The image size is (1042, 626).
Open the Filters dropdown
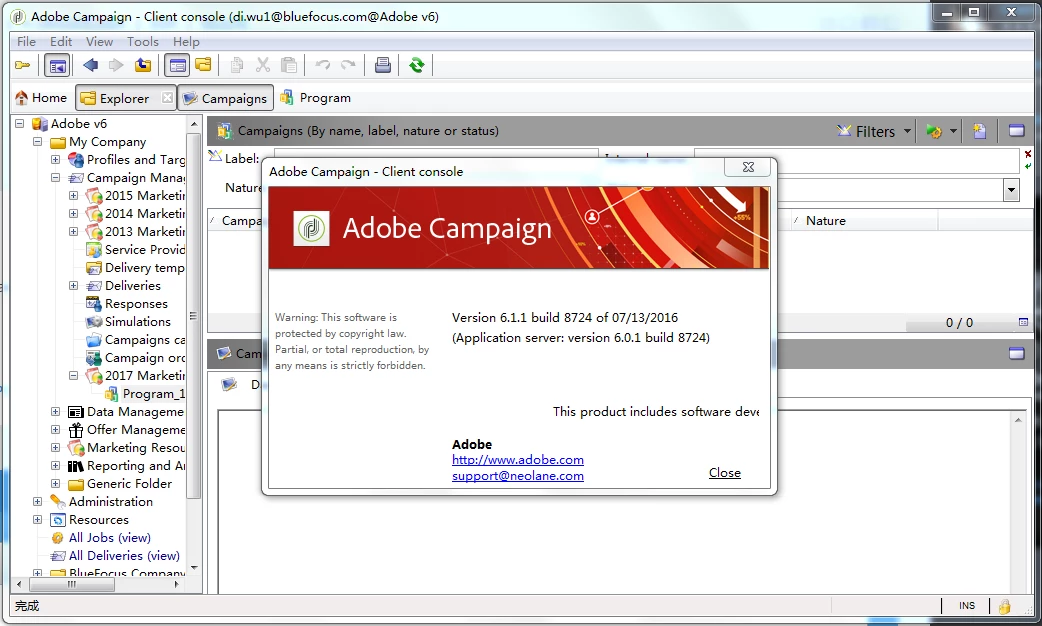(x=874, y=132)
